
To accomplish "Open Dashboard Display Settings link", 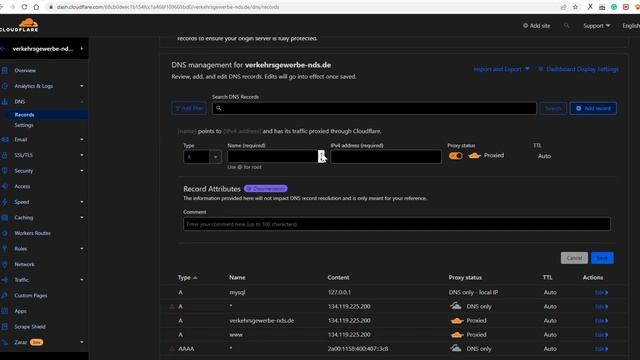I will click(x=578, y=69).
